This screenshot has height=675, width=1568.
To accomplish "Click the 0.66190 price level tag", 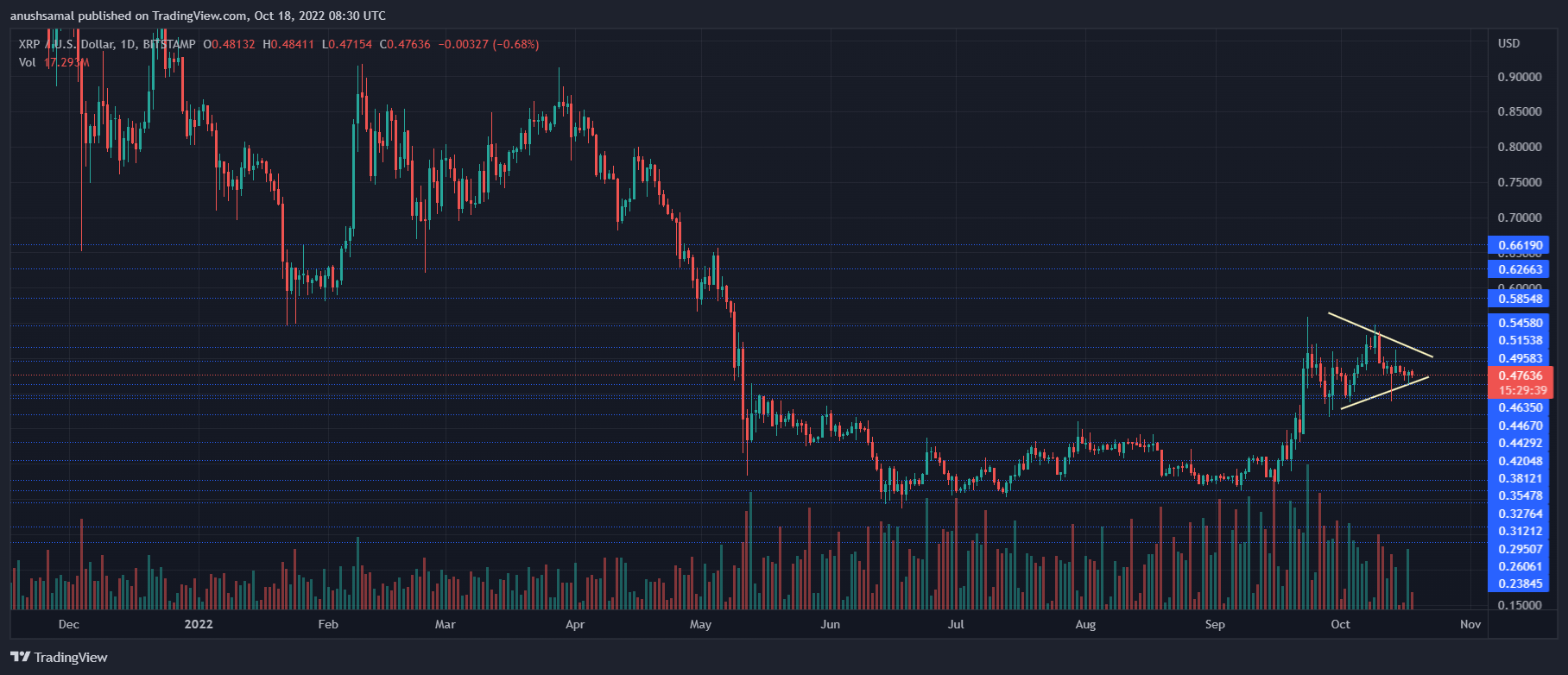I will (x=1519, y=245).
